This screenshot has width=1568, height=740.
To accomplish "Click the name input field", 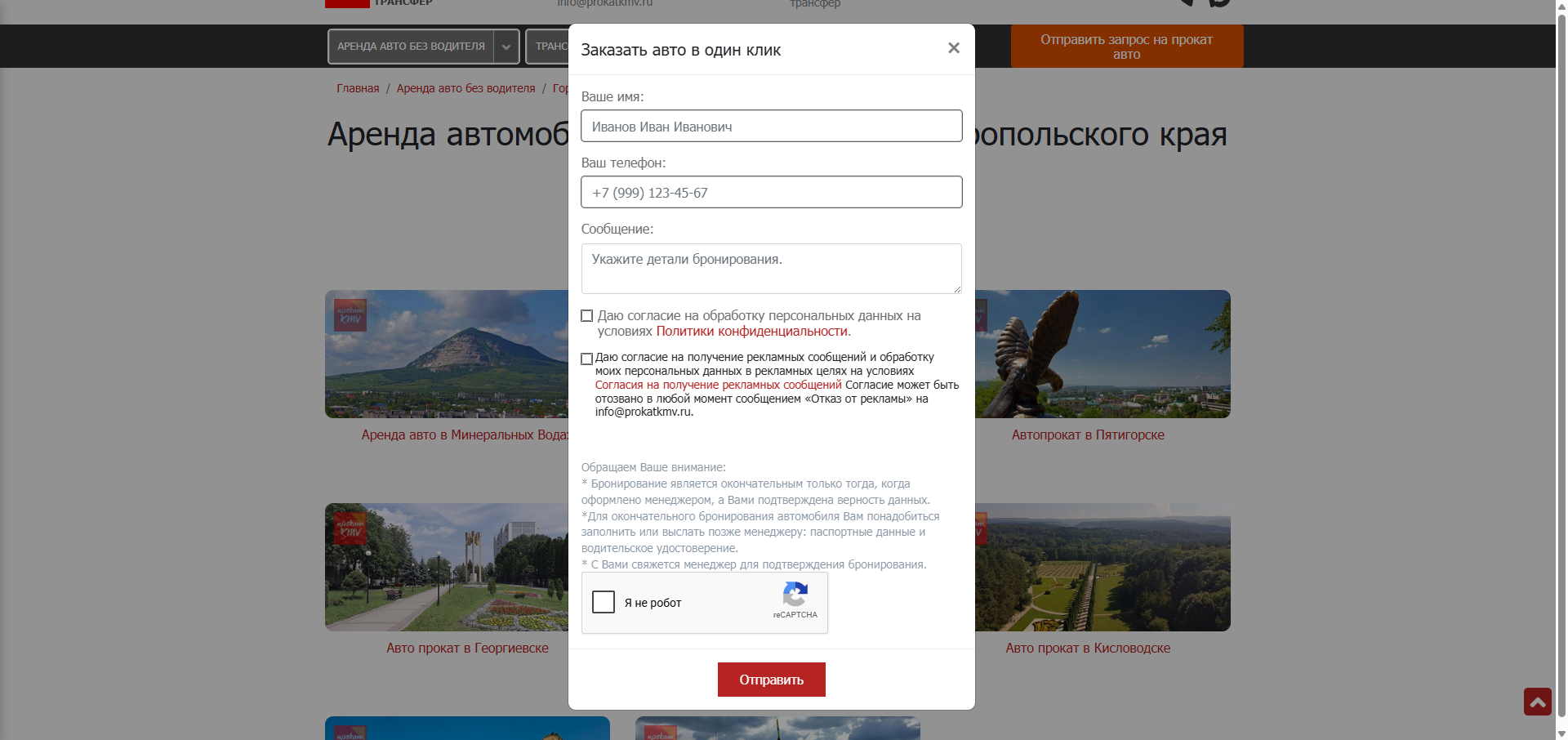I will click(x=771, y=126).
